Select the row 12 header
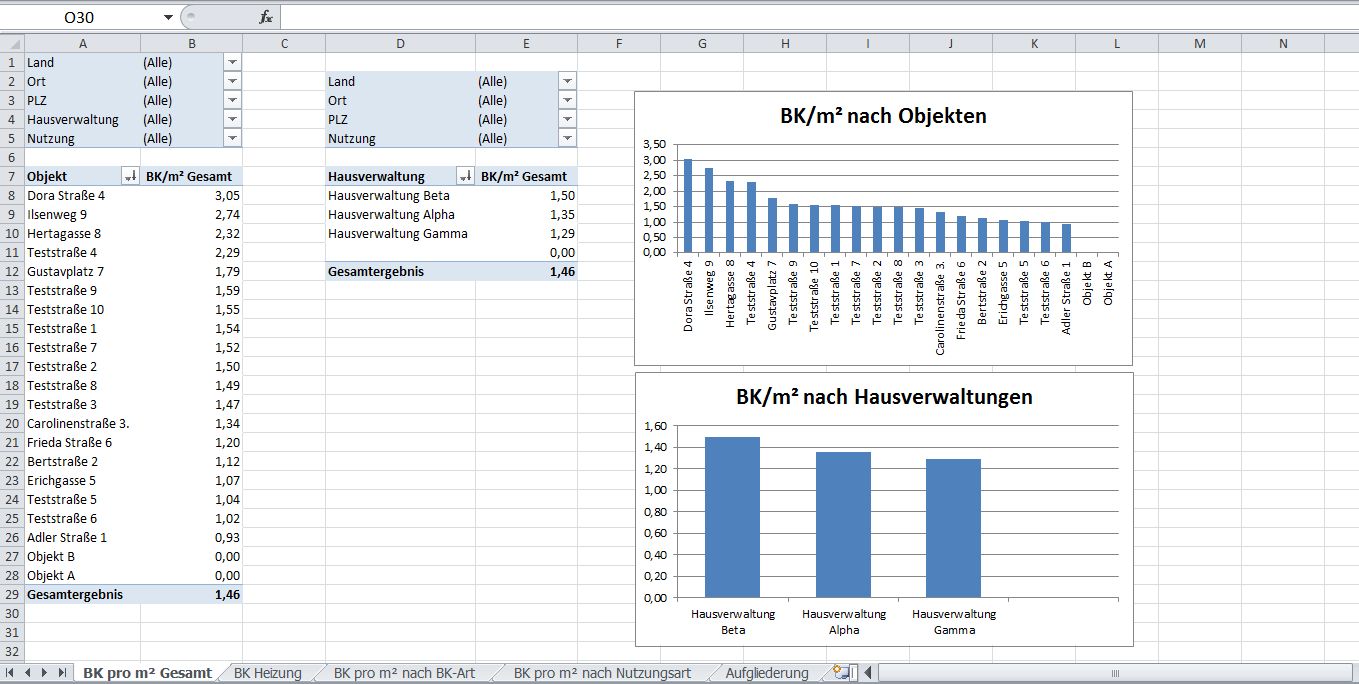Screen dimensions: 1359x684 pyautogui.click(x=12, y=271)
